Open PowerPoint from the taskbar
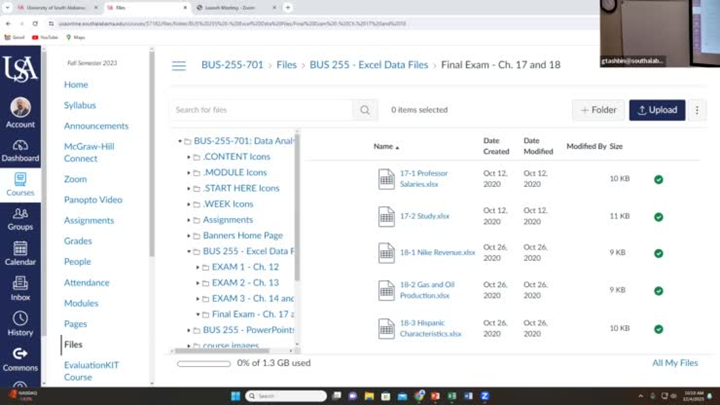 coord(435,396)
